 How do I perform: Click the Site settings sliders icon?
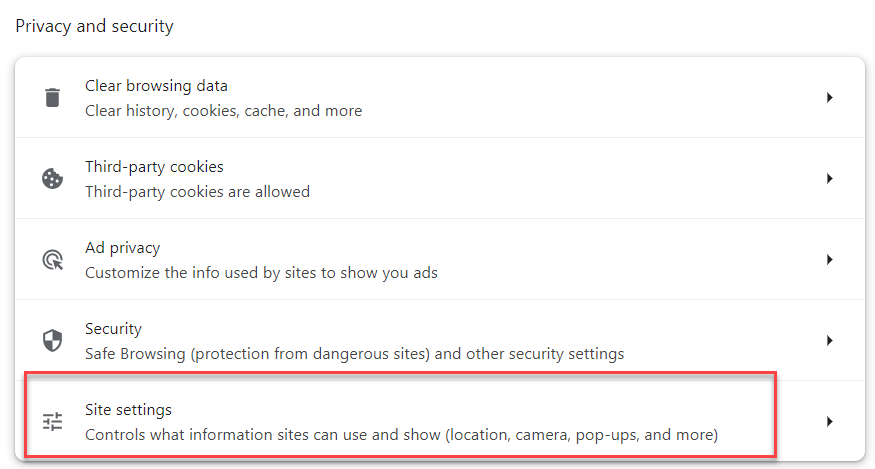pos(52,422)
